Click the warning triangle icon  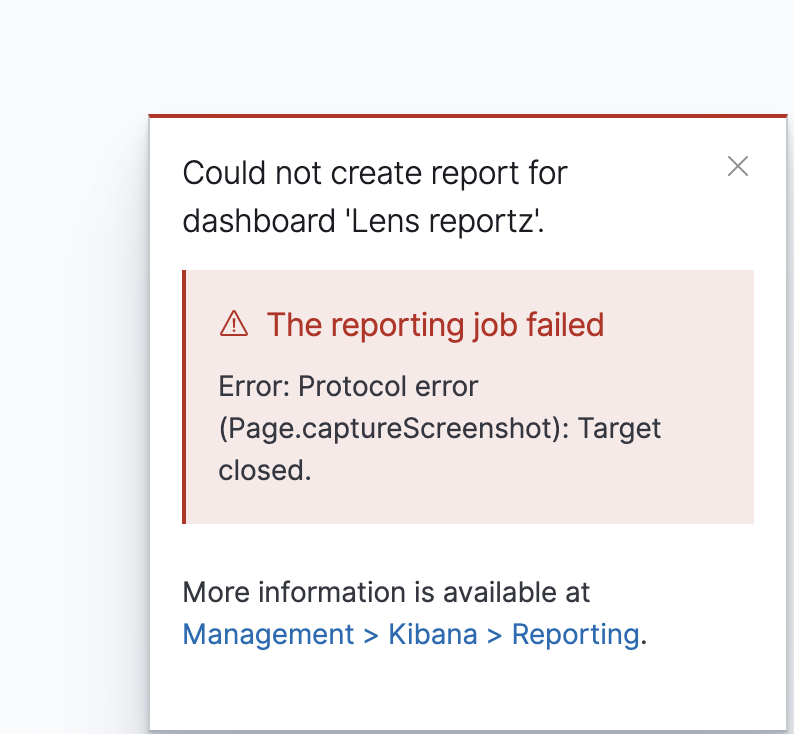tap(234, 324)
